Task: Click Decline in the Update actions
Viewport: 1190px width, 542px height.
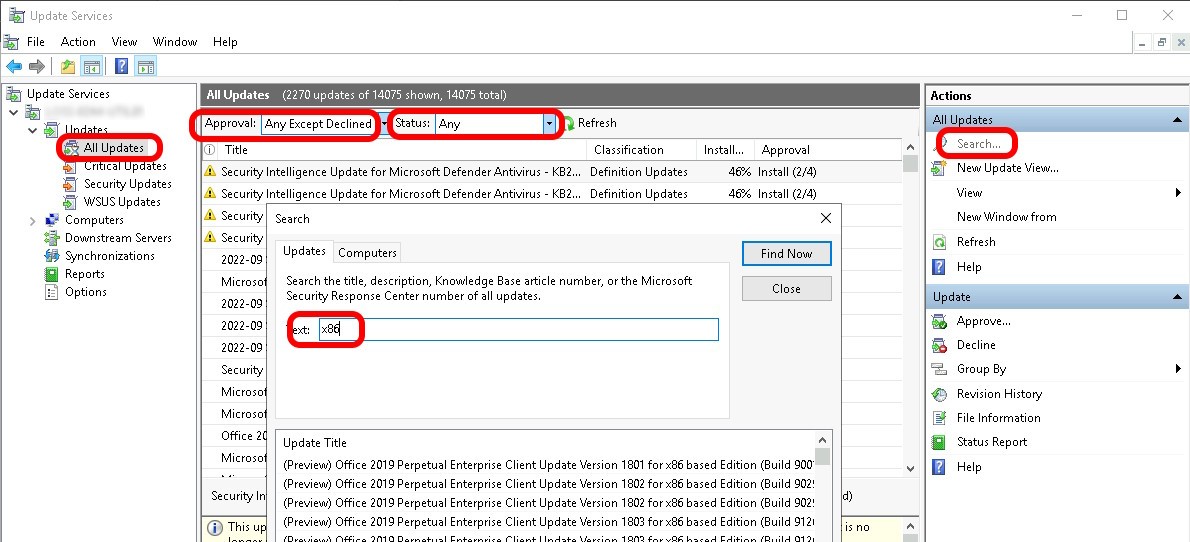Action: click(x=975, y=345)
